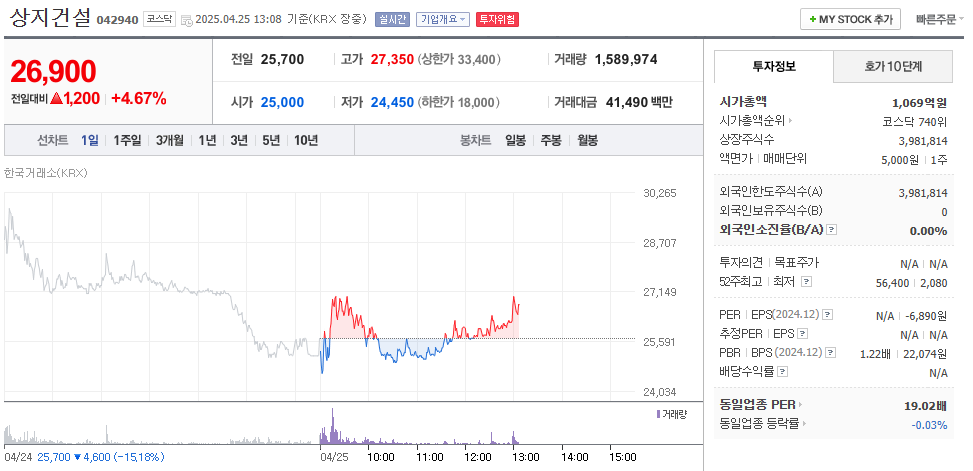Open help icon next to PER EPS(2024.12)
This screenshot has height=471, width=973.
click(828, 315)
